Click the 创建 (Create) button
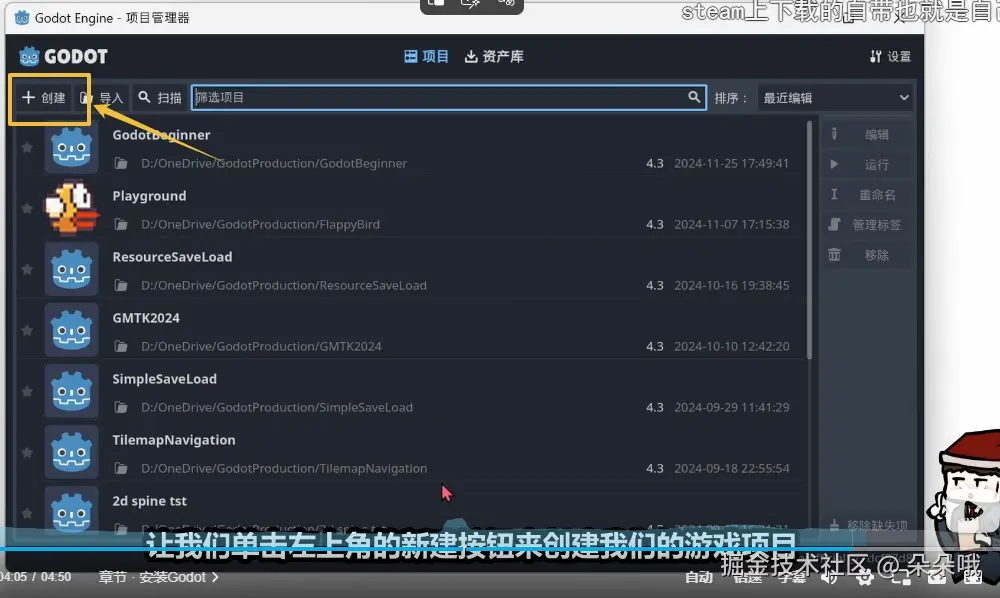The image size is (1000, 598). pos(43,98)
